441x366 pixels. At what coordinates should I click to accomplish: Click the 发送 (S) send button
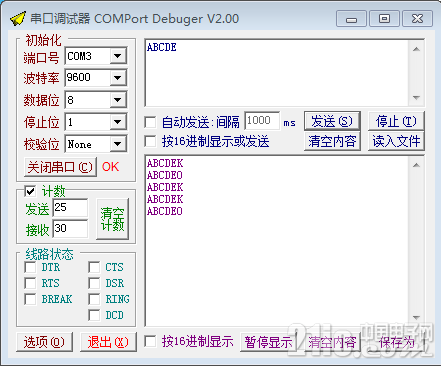332,121
